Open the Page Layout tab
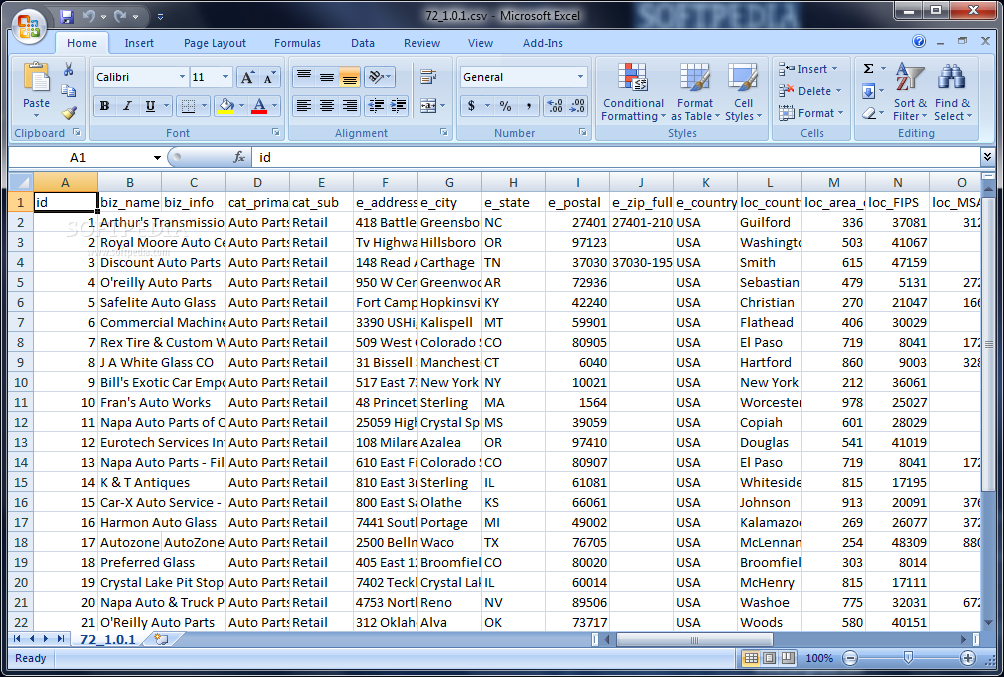Screen dimensions: 1004x677 [215, 43]
